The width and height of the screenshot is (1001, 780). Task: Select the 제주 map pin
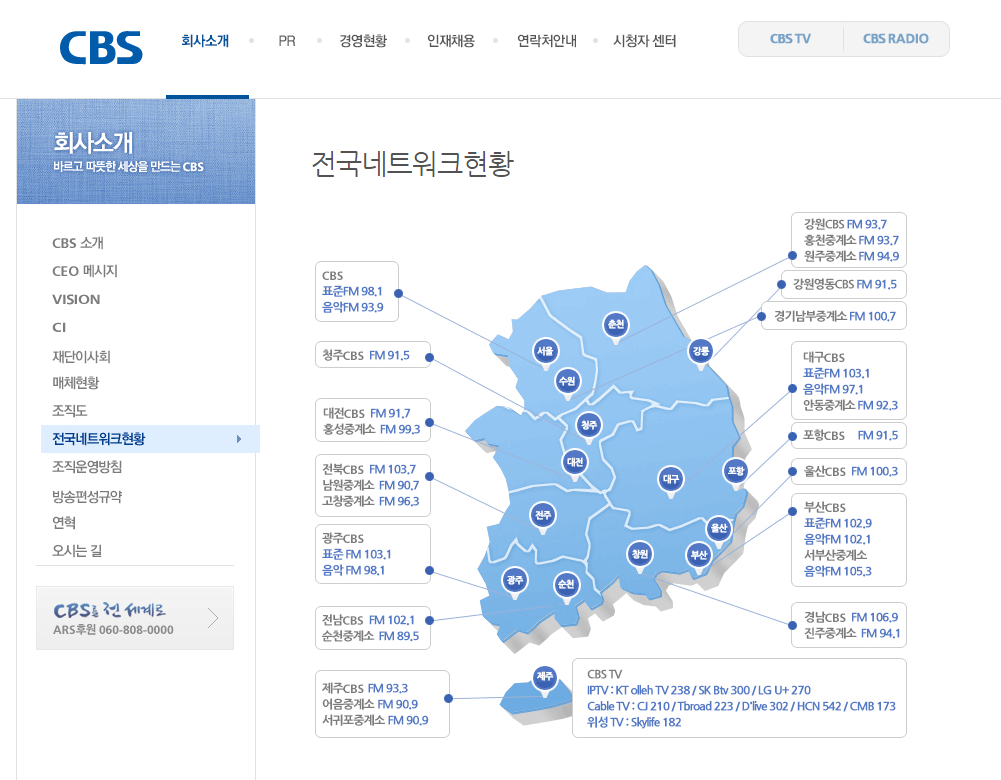(545, 679)
